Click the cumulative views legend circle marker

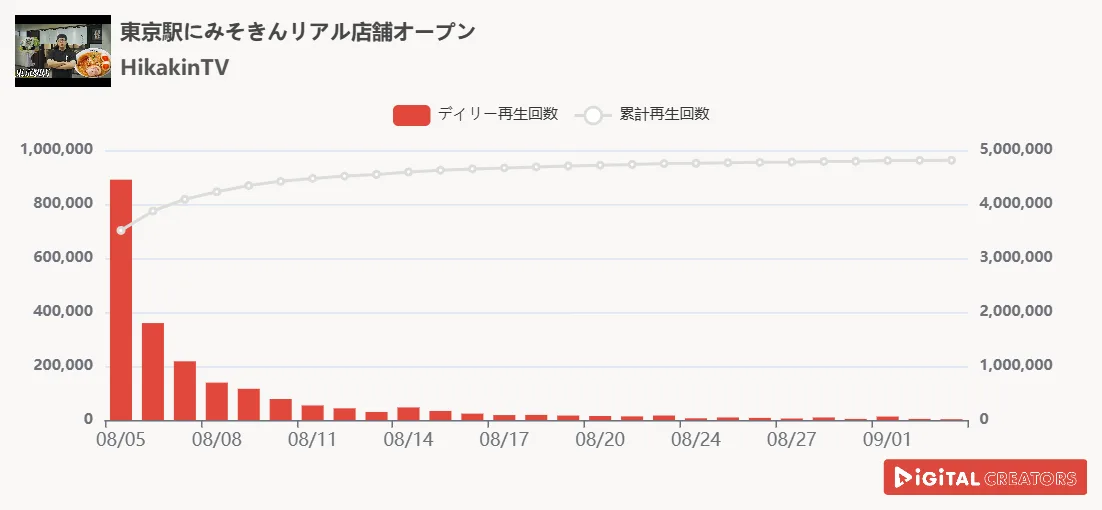[x=593, y=115]
